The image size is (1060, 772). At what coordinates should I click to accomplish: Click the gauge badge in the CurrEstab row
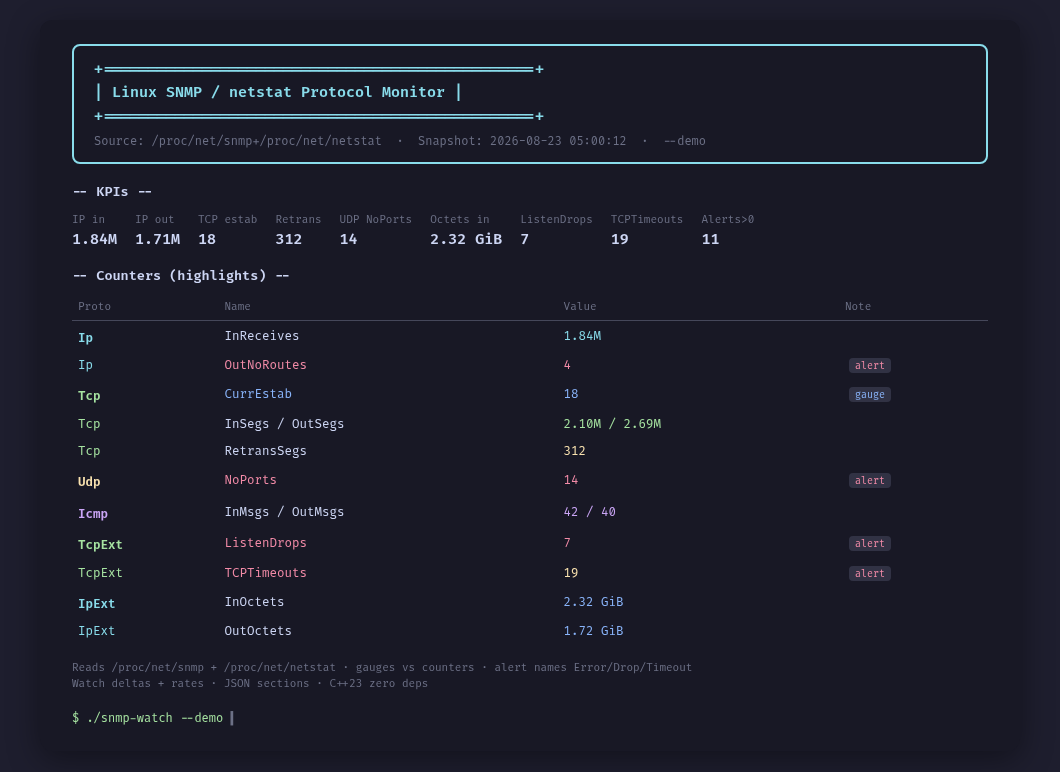pos(869,394)
